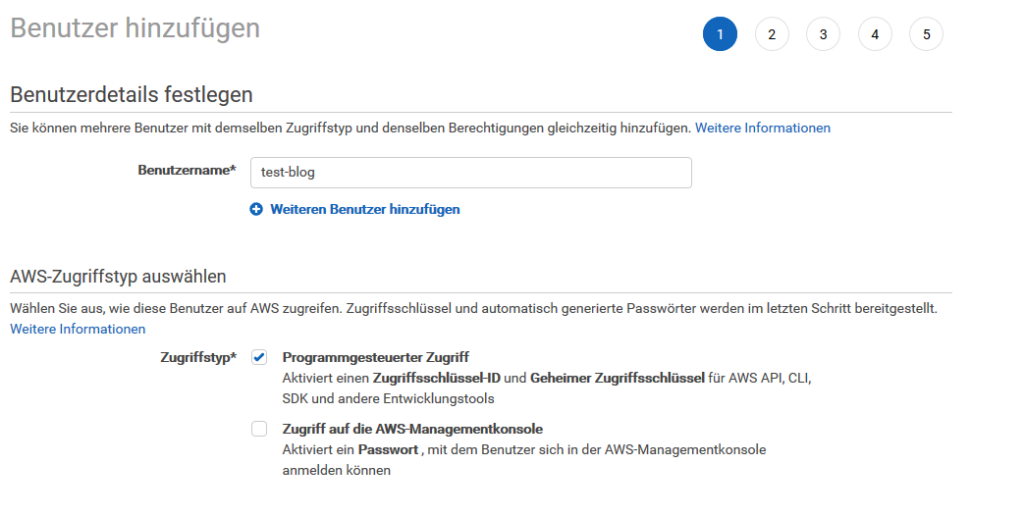Enable Zugriff auf die AWS-Managementkonsole checkbox
This screenshot has width=1024, height=517.
[259, 429]
